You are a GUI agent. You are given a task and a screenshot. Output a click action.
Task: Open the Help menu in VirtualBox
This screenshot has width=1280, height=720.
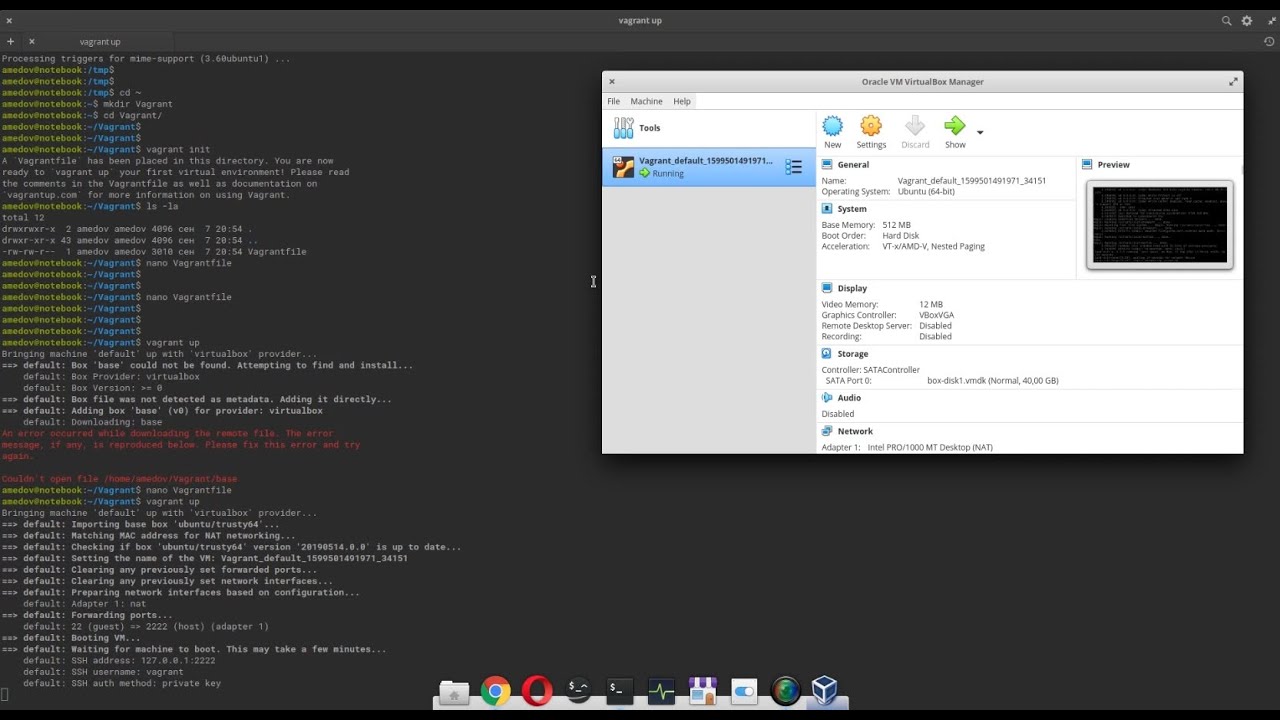(x=682, y=101)
